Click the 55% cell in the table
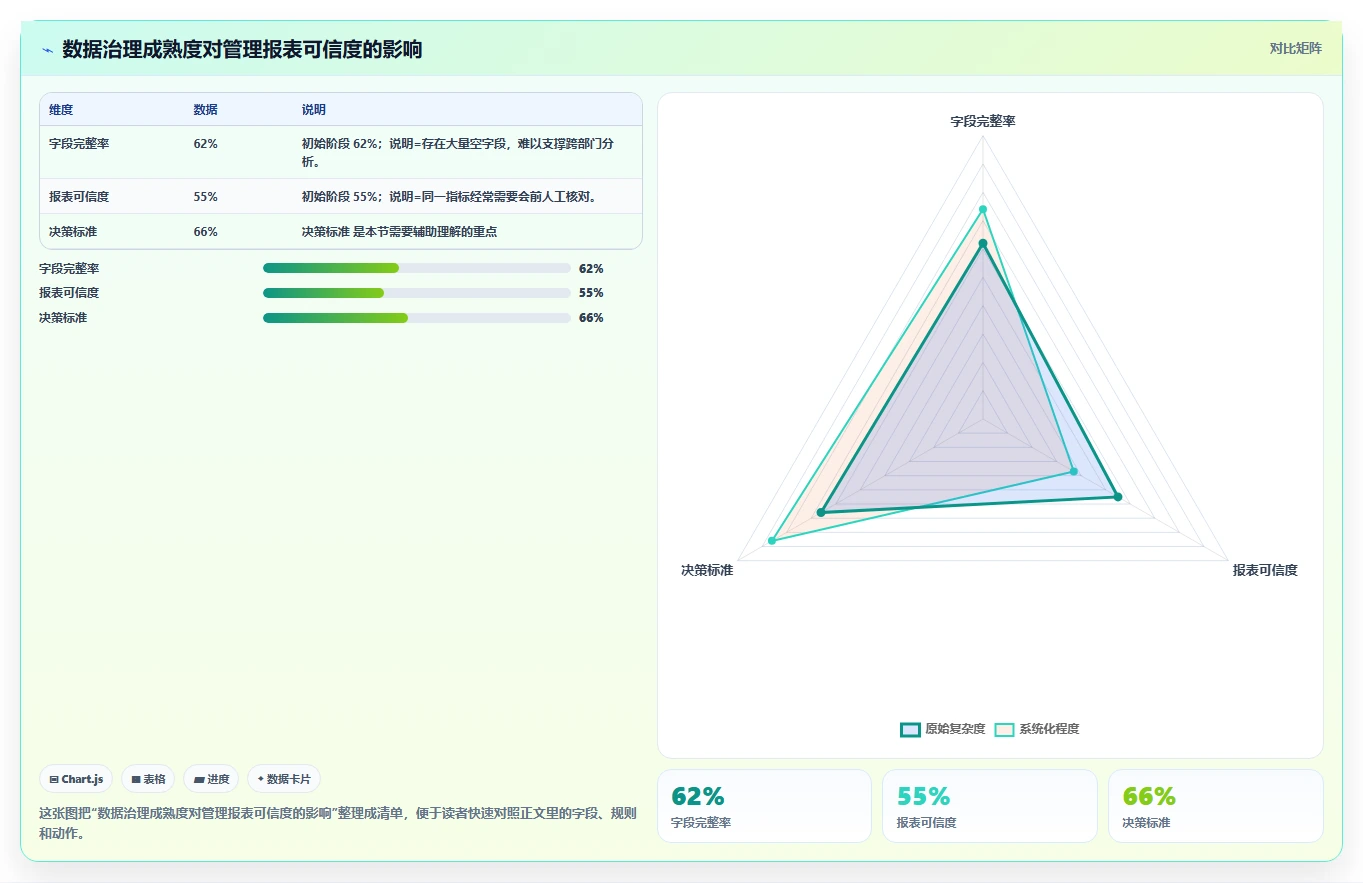The image size is (1363, 883). click(x=205, y=196)
